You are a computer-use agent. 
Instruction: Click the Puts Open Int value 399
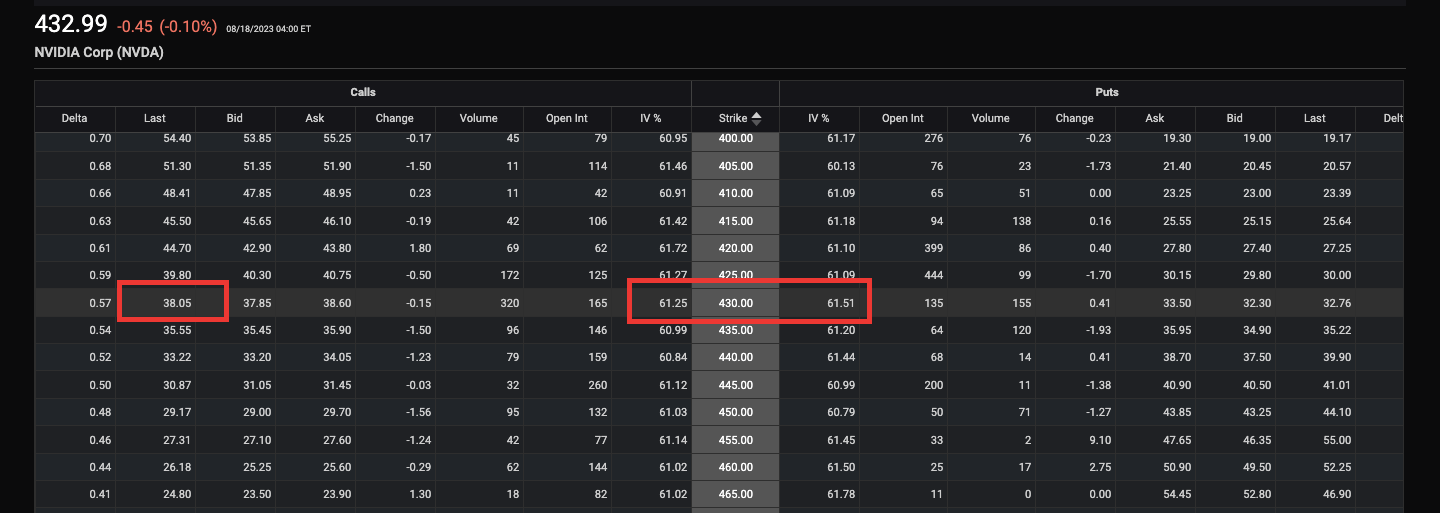(934, 248)
